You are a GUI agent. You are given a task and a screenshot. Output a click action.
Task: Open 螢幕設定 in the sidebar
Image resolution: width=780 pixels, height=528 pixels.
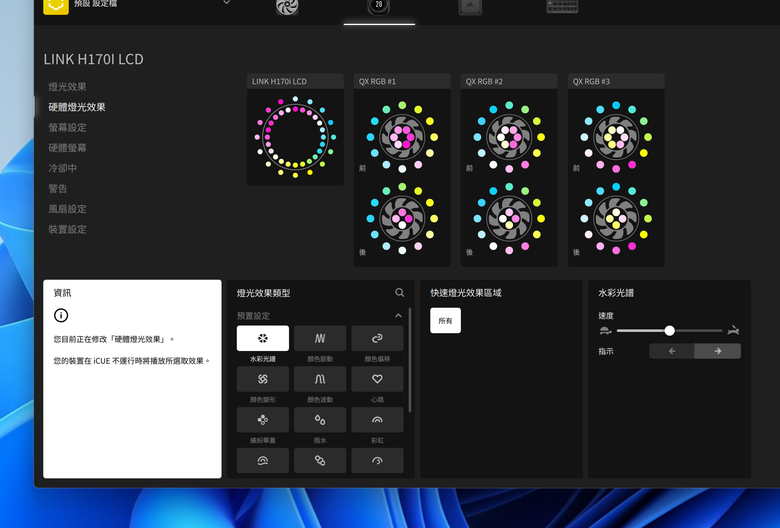67,127
